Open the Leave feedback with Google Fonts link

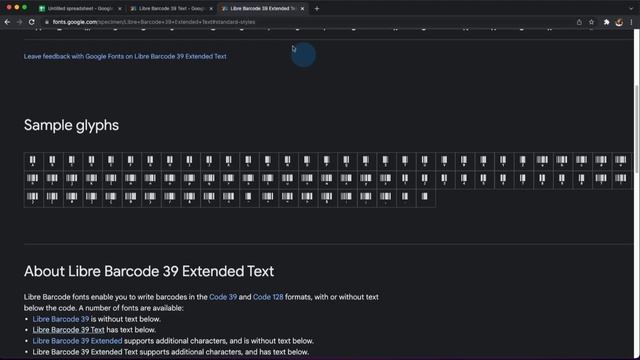pos(125,56)
